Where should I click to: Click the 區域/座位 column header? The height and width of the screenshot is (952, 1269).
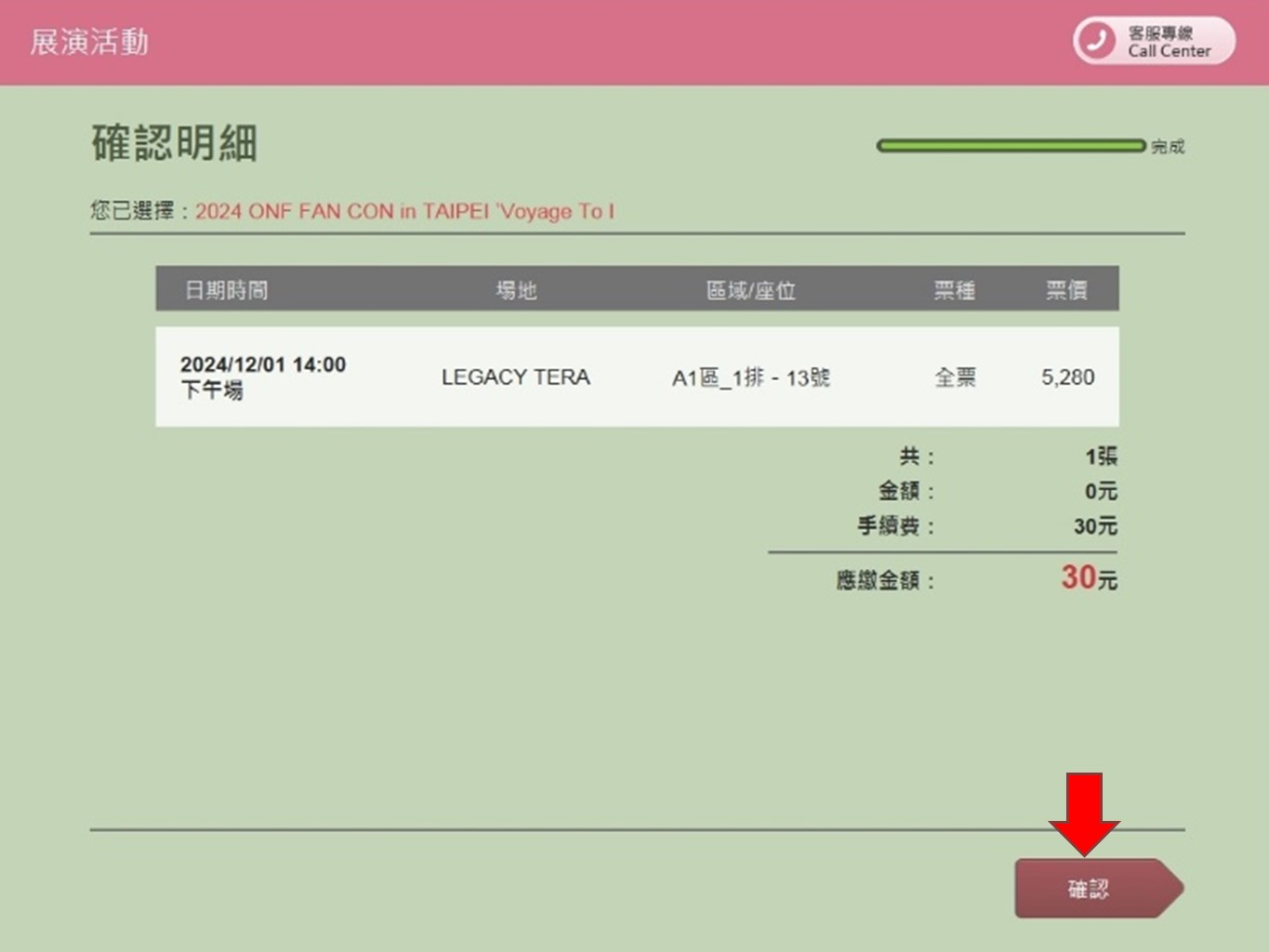(x=750, y=290)
